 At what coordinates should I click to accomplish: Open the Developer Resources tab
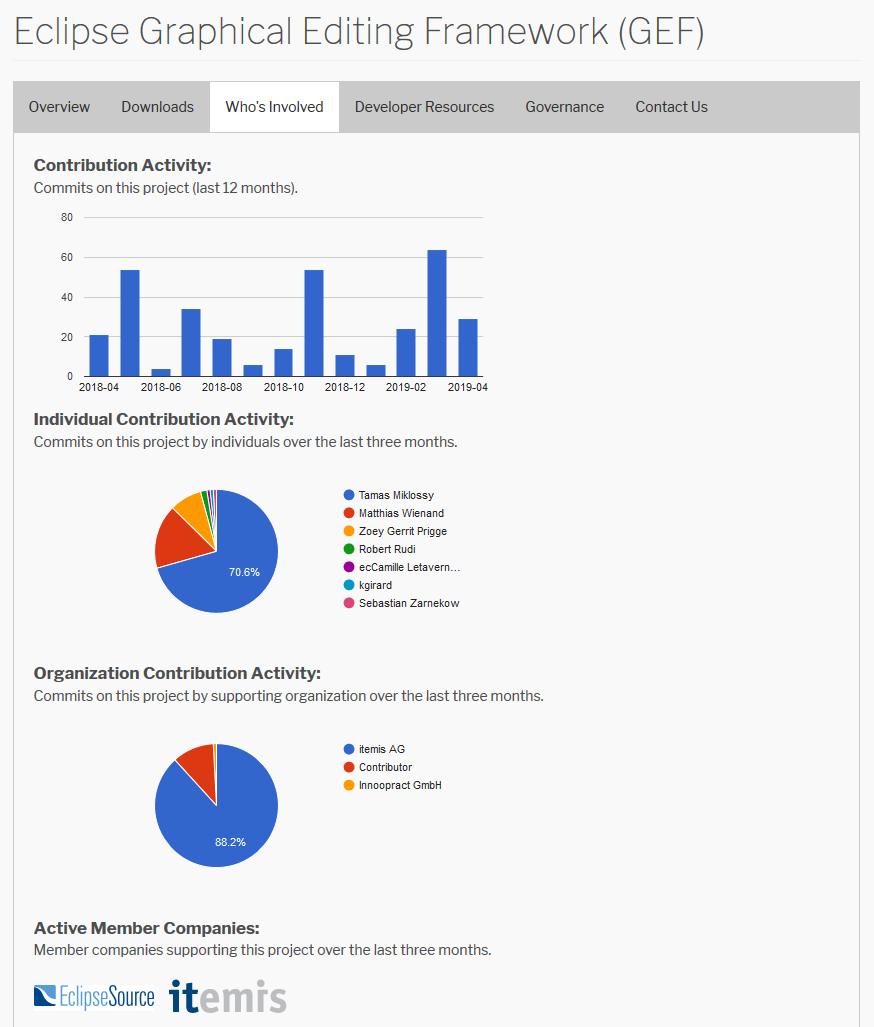click(x=424, y=106)
